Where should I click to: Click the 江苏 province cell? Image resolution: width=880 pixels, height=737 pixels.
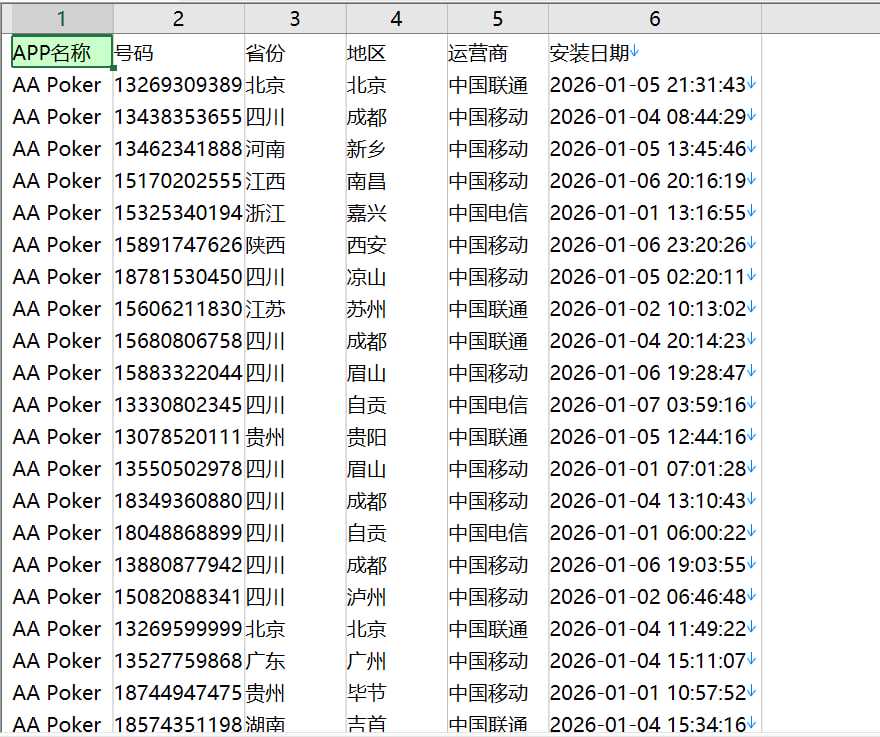coord(295,309)
